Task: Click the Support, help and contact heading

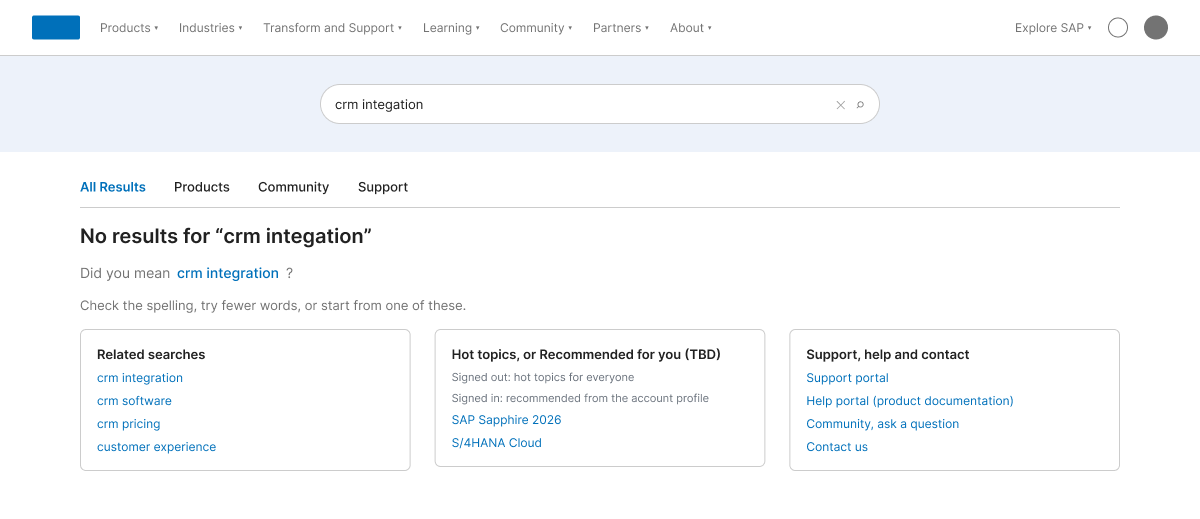Action: 888,354
